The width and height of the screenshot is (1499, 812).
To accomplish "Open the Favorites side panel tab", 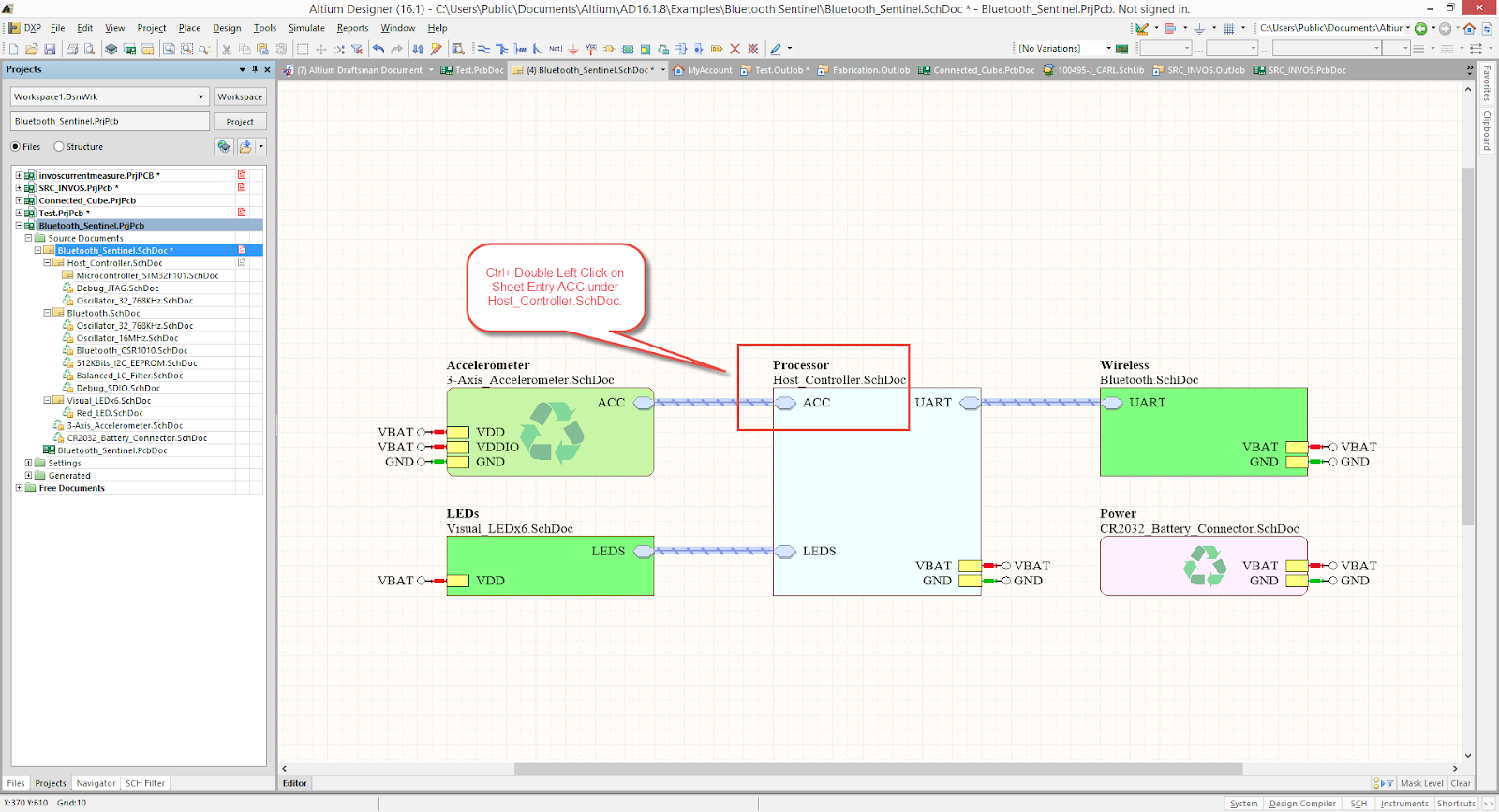I will click(x=1487, y=83).
